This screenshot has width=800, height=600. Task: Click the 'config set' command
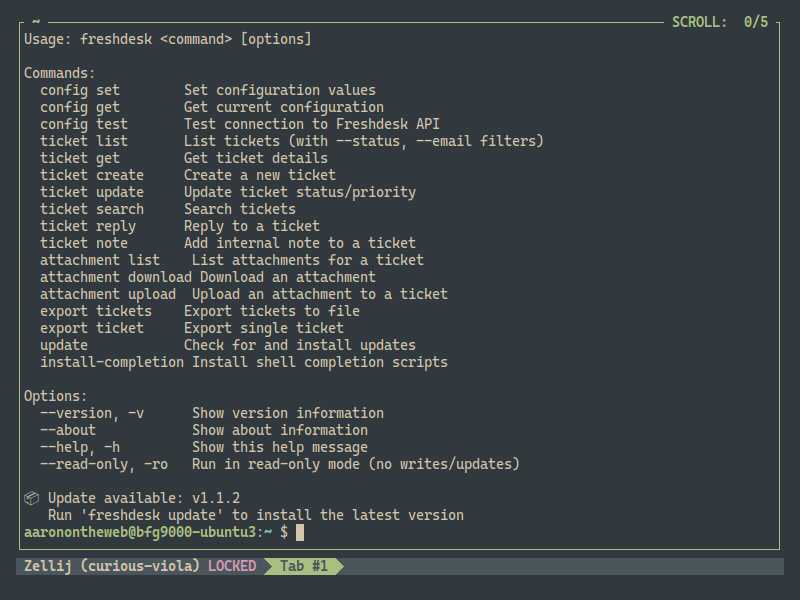pos(80,90)
